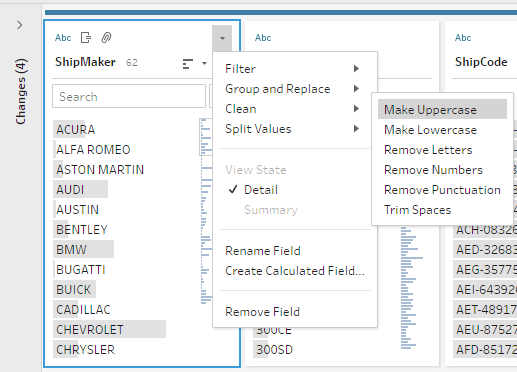Select Make Uppercase
This screenshot has width=517, height=372.
(x=442, y=109)
